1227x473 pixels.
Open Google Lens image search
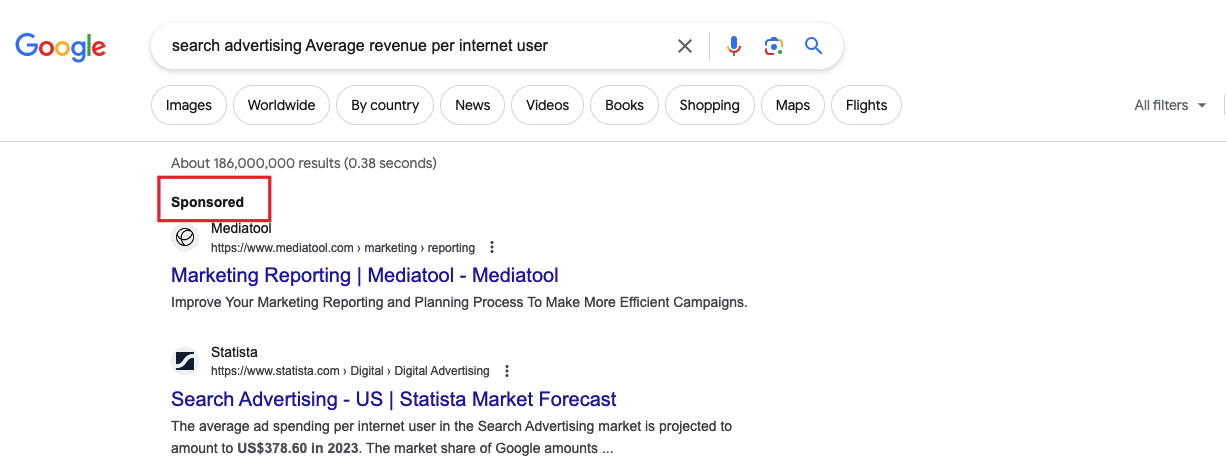tap(773, 46)
